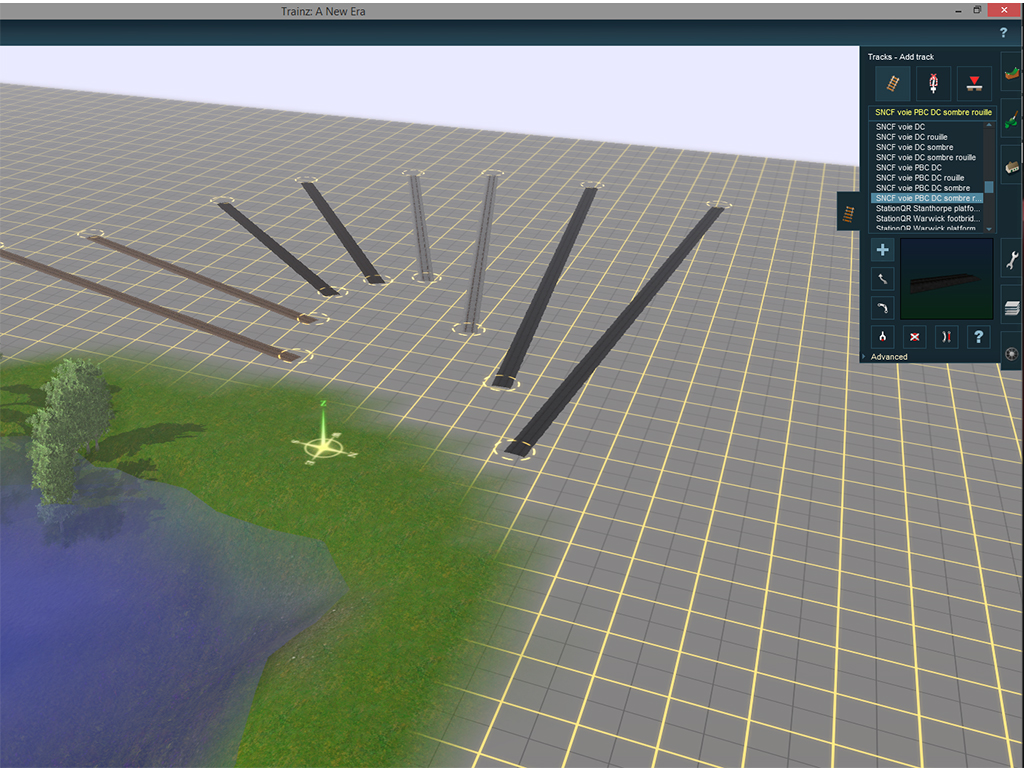
Task: Switch to Trackmark mode with red triangle
Action: (x=974, y=84)
